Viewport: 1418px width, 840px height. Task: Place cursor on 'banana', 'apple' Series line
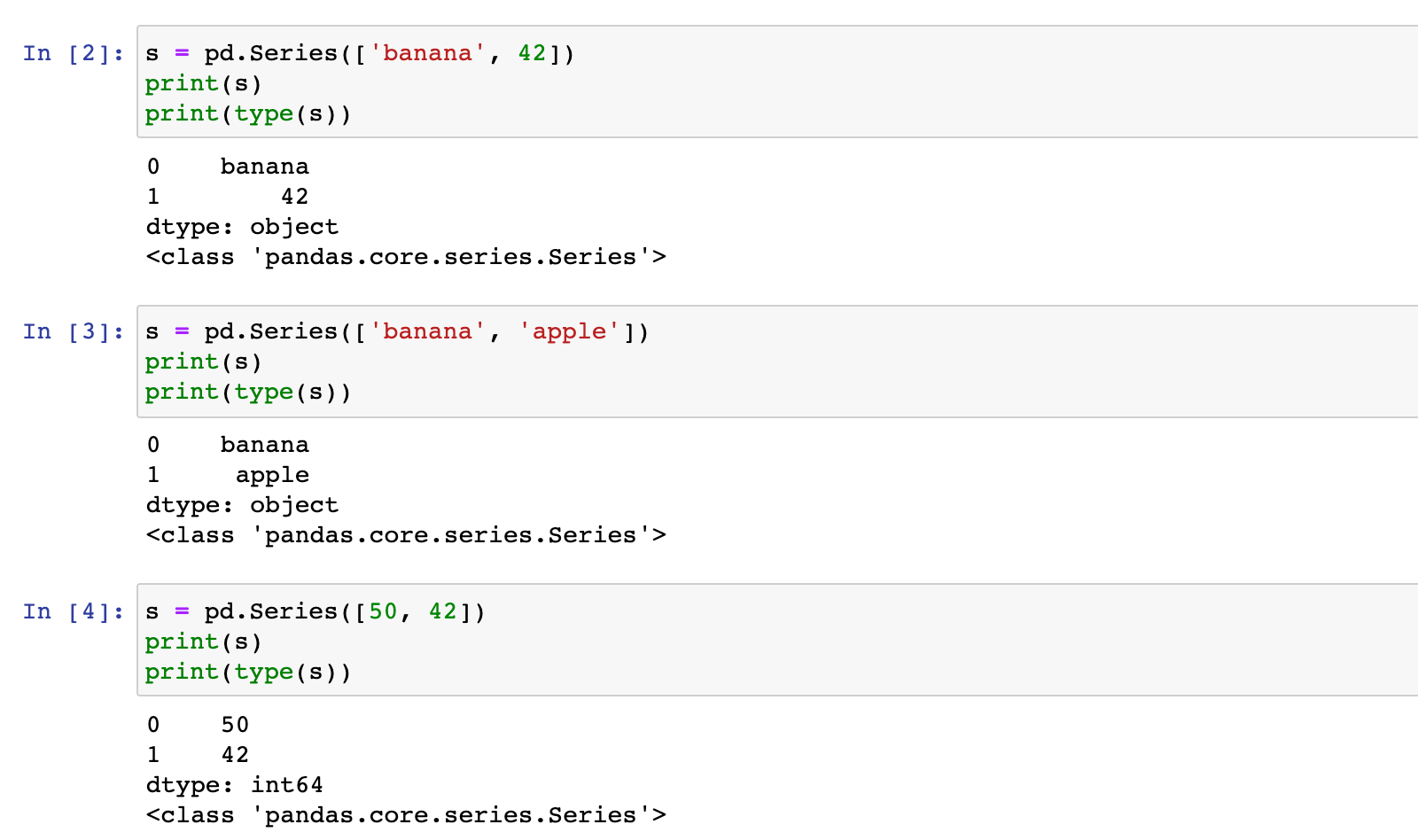pyautogui.click(x=397, y=331)
